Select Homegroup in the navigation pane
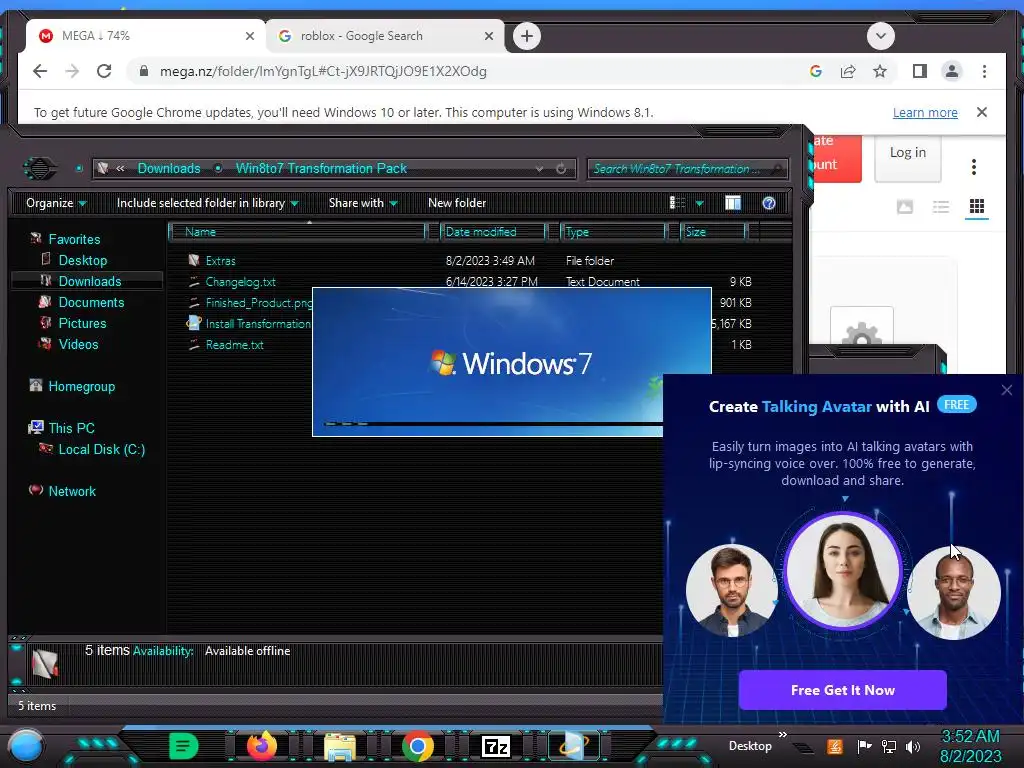This screenshot has width=1024, height=768. pyautogui.click(x=82, y=386)
